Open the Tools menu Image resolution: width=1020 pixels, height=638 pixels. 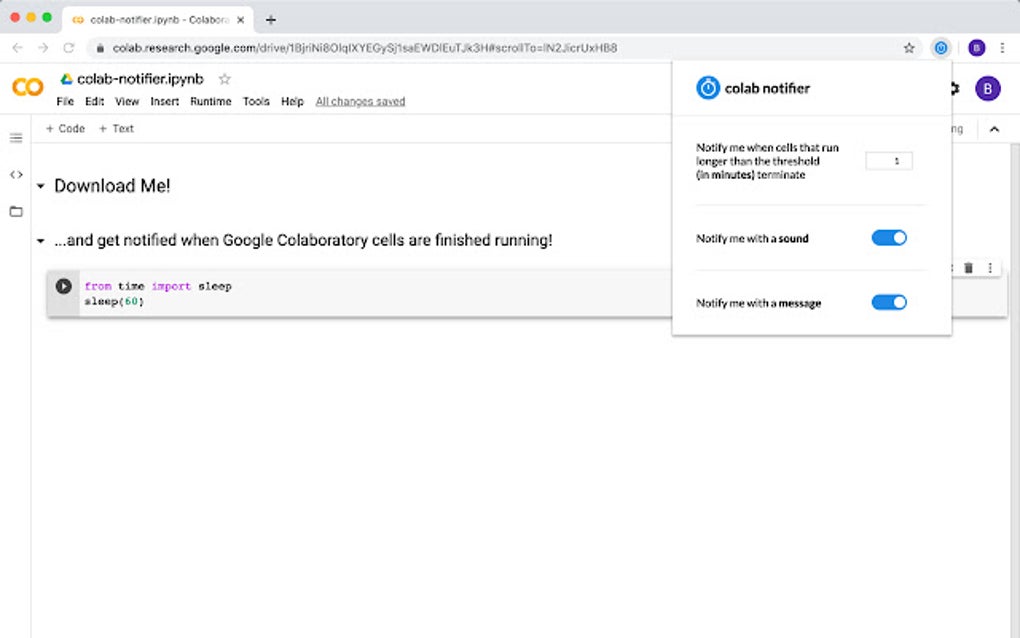(x=256, y=101)
